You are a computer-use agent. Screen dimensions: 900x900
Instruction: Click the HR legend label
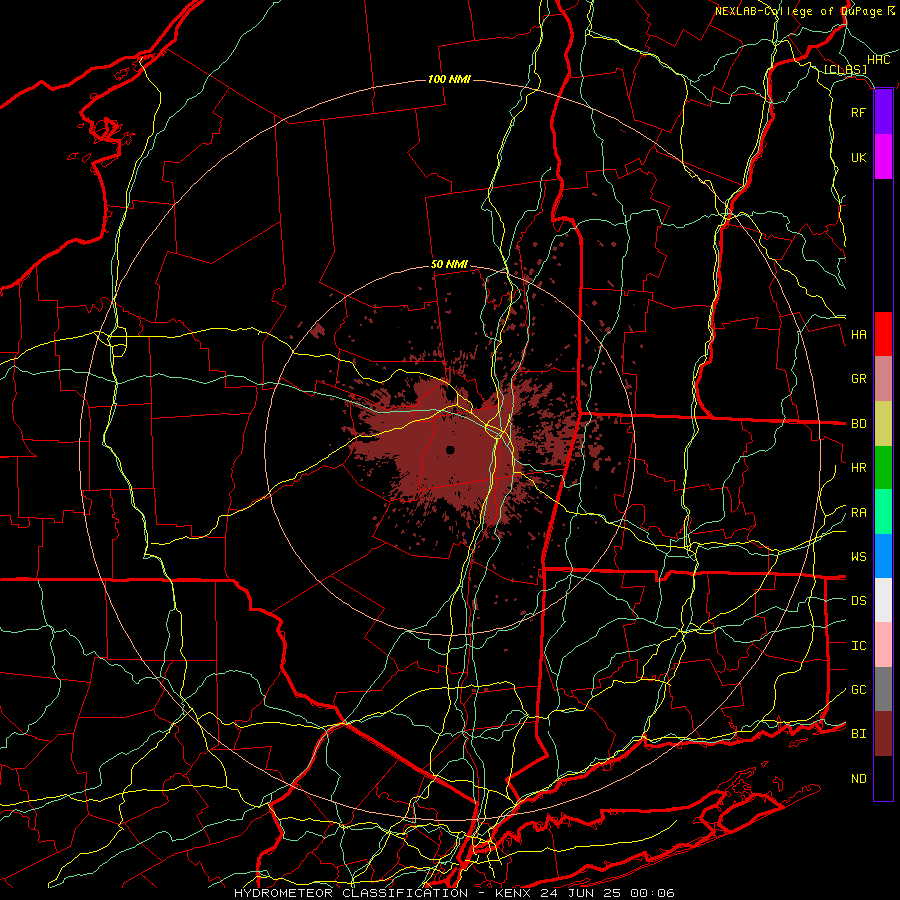coord(858,468)
